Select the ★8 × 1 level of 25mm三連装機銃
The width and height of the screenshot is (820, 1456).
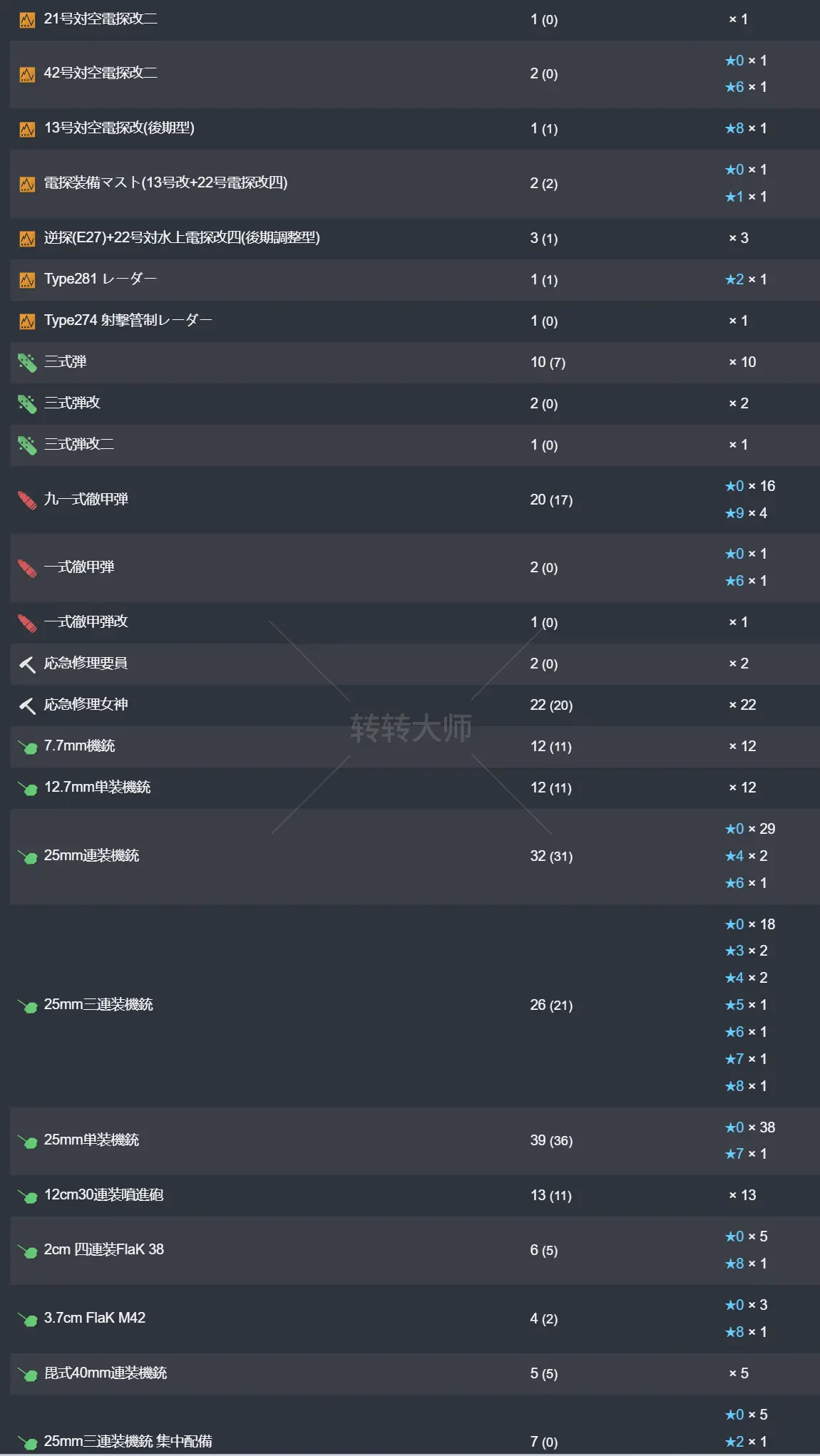tap(746, 1087)
